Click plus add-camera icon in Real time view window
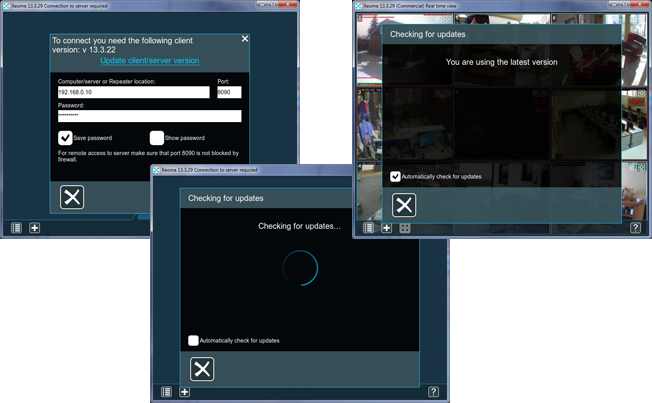Viewport: 652px width, 403px height. pos(387,228)
